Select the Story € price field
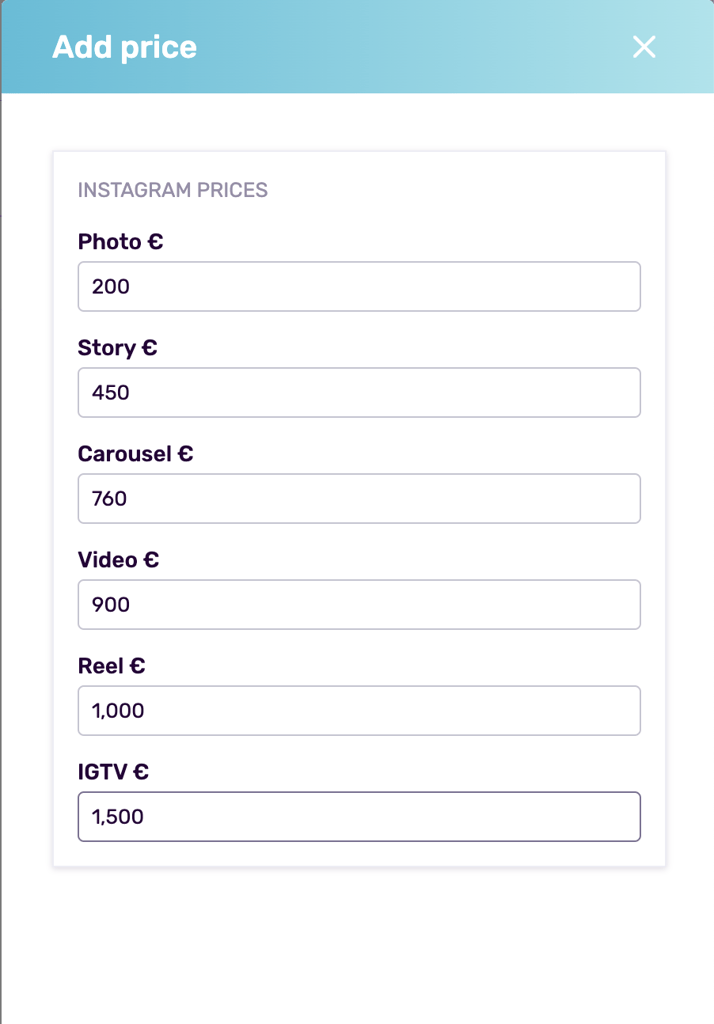This screenshot has width=714, height=1024. [x=359, y=392]
